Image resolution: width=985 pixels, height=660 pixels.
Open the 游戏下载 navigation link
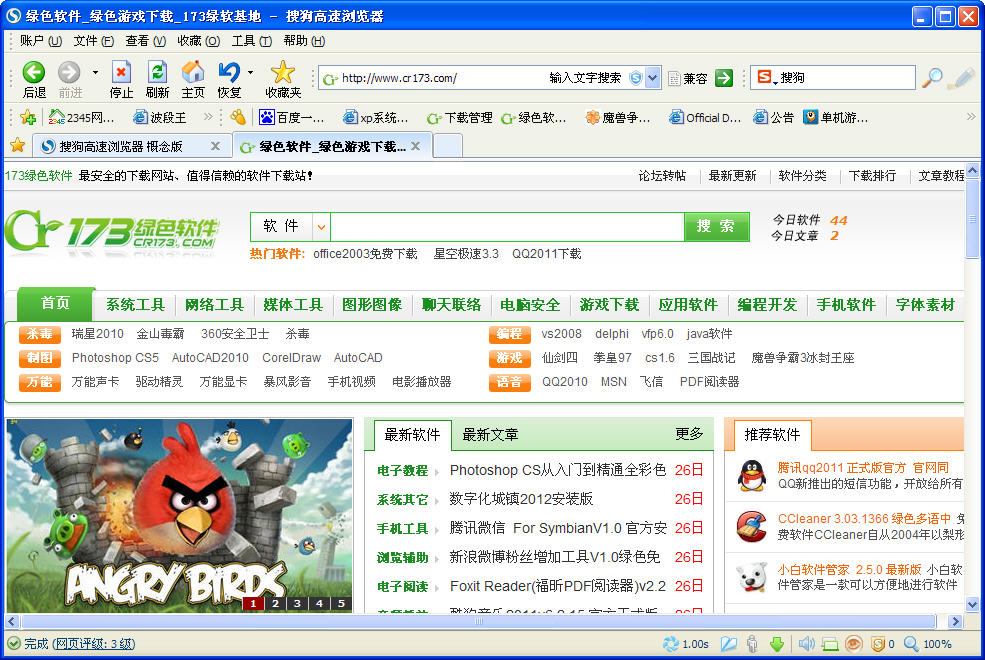[x=609, y=305]
